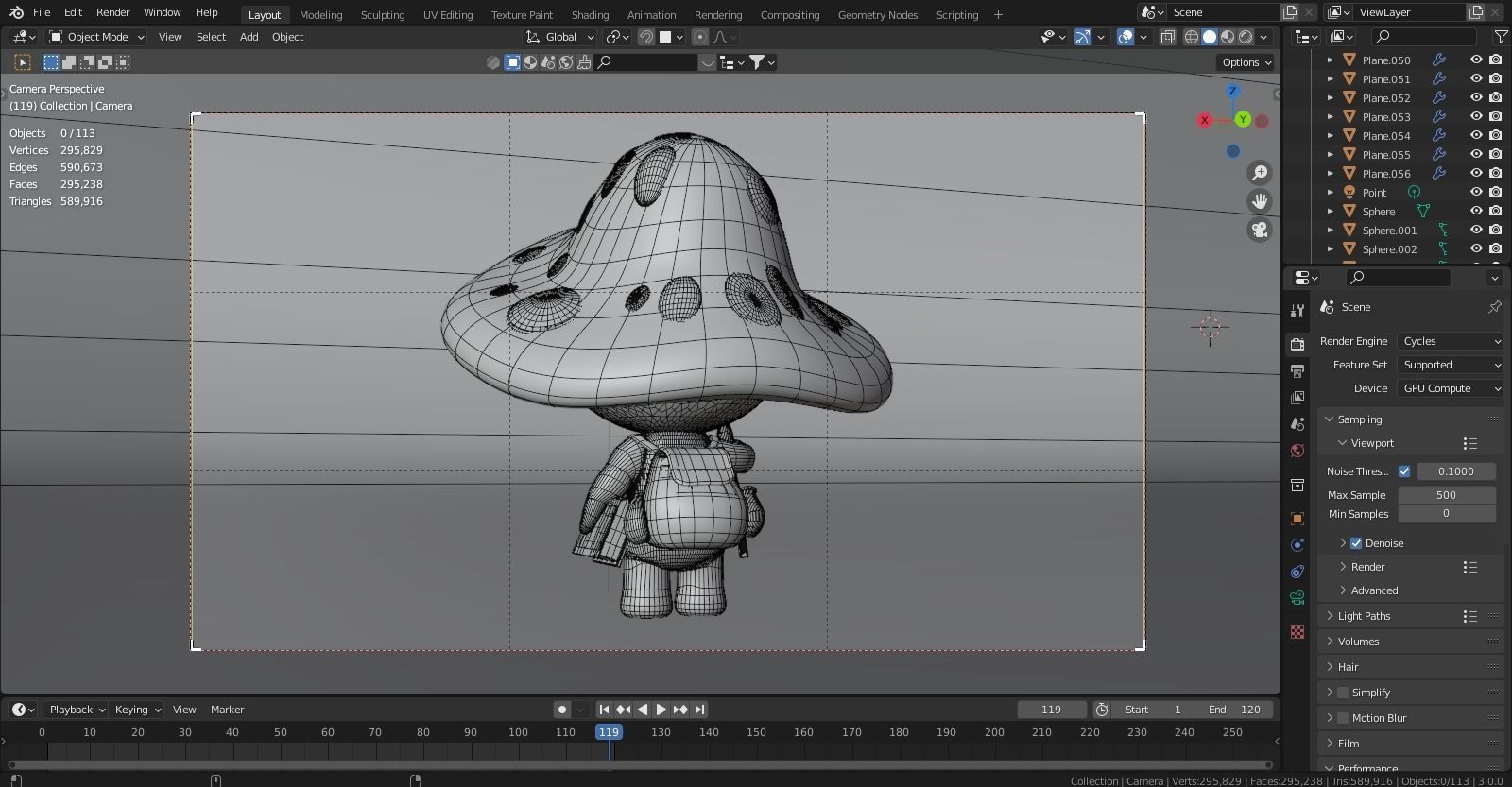Toggle timeline auto keying record button

click(x=562, y=710)
